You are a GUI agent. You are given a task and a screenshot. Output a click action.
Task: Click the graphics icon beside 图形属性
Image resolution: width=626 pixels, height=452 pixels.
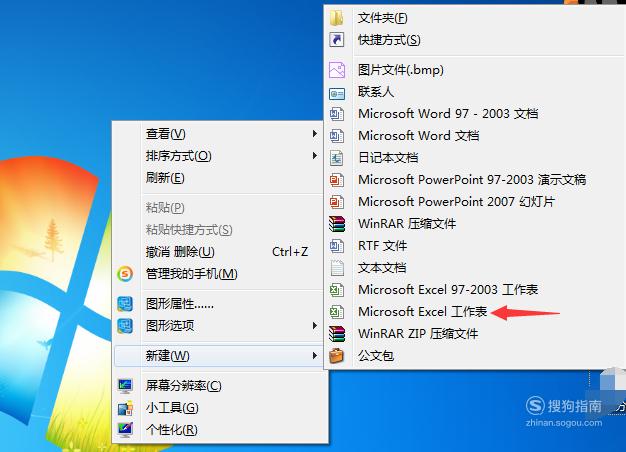[125, 304]
